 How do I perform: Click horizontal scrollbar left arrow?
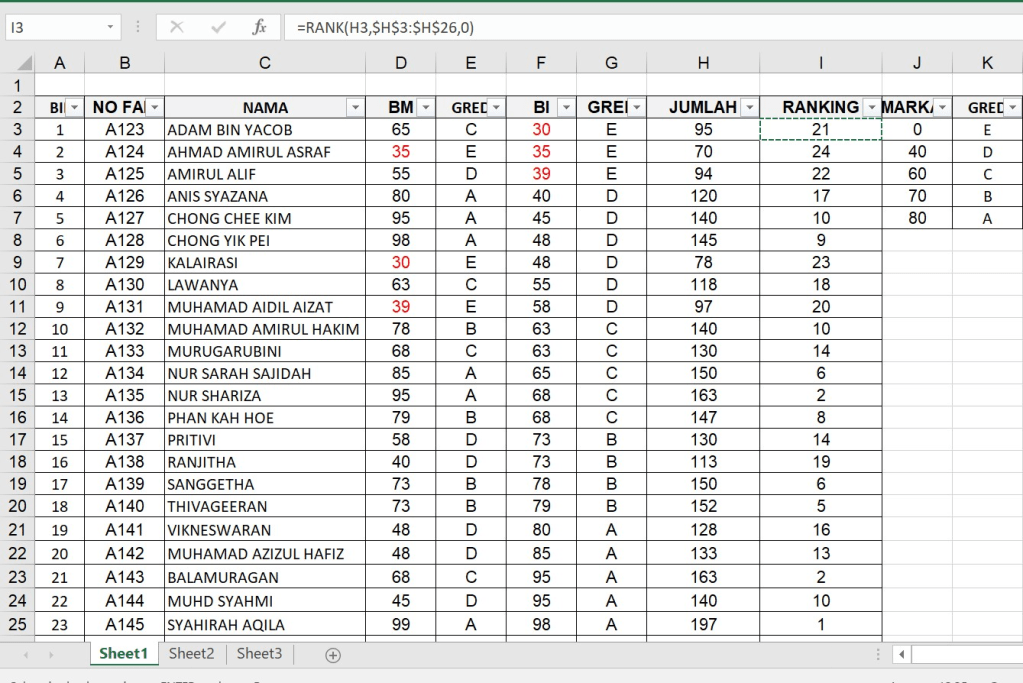click(x=901, y=655)
